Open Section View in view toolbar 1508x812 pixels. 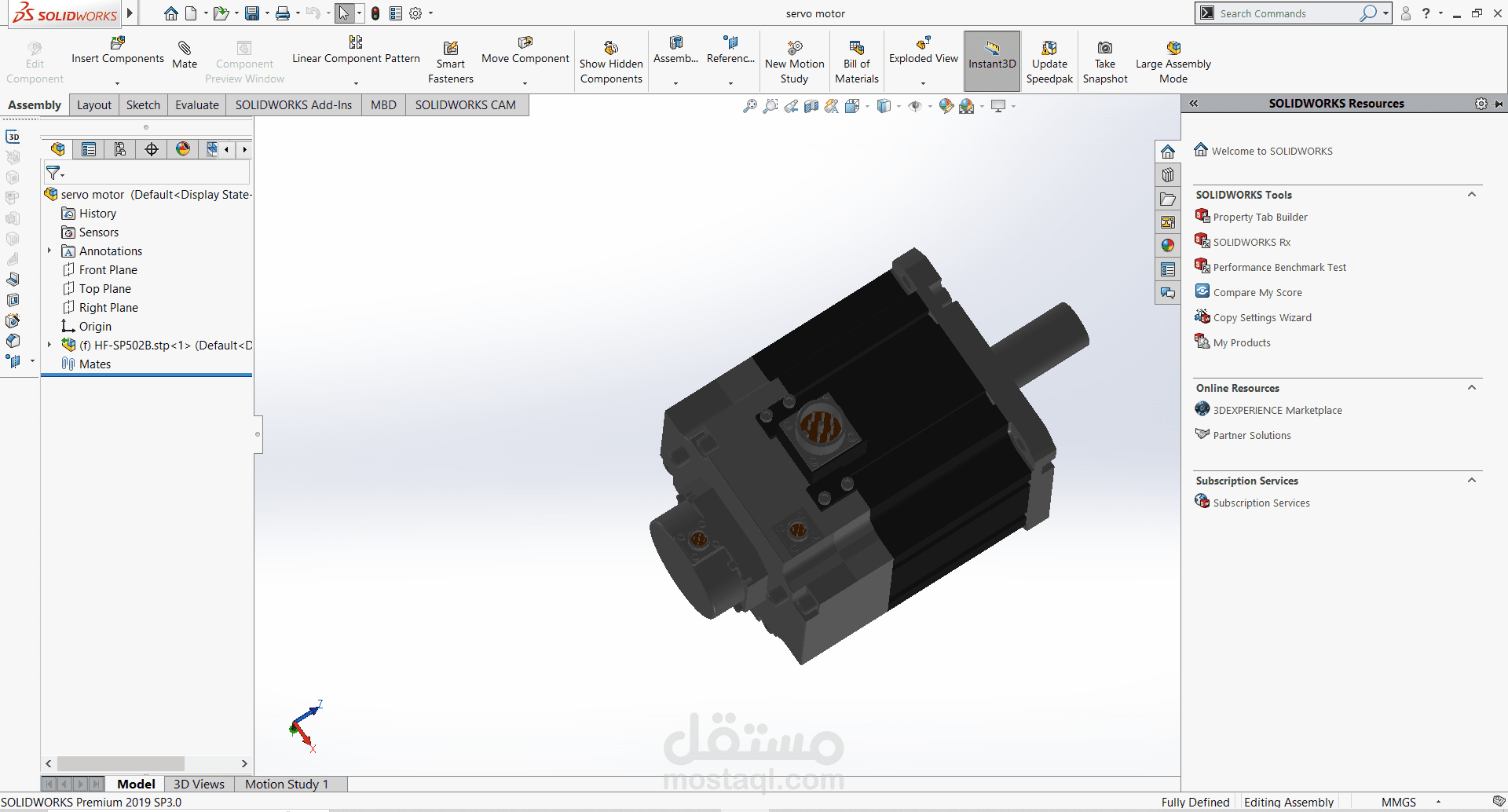click(811, 106)
